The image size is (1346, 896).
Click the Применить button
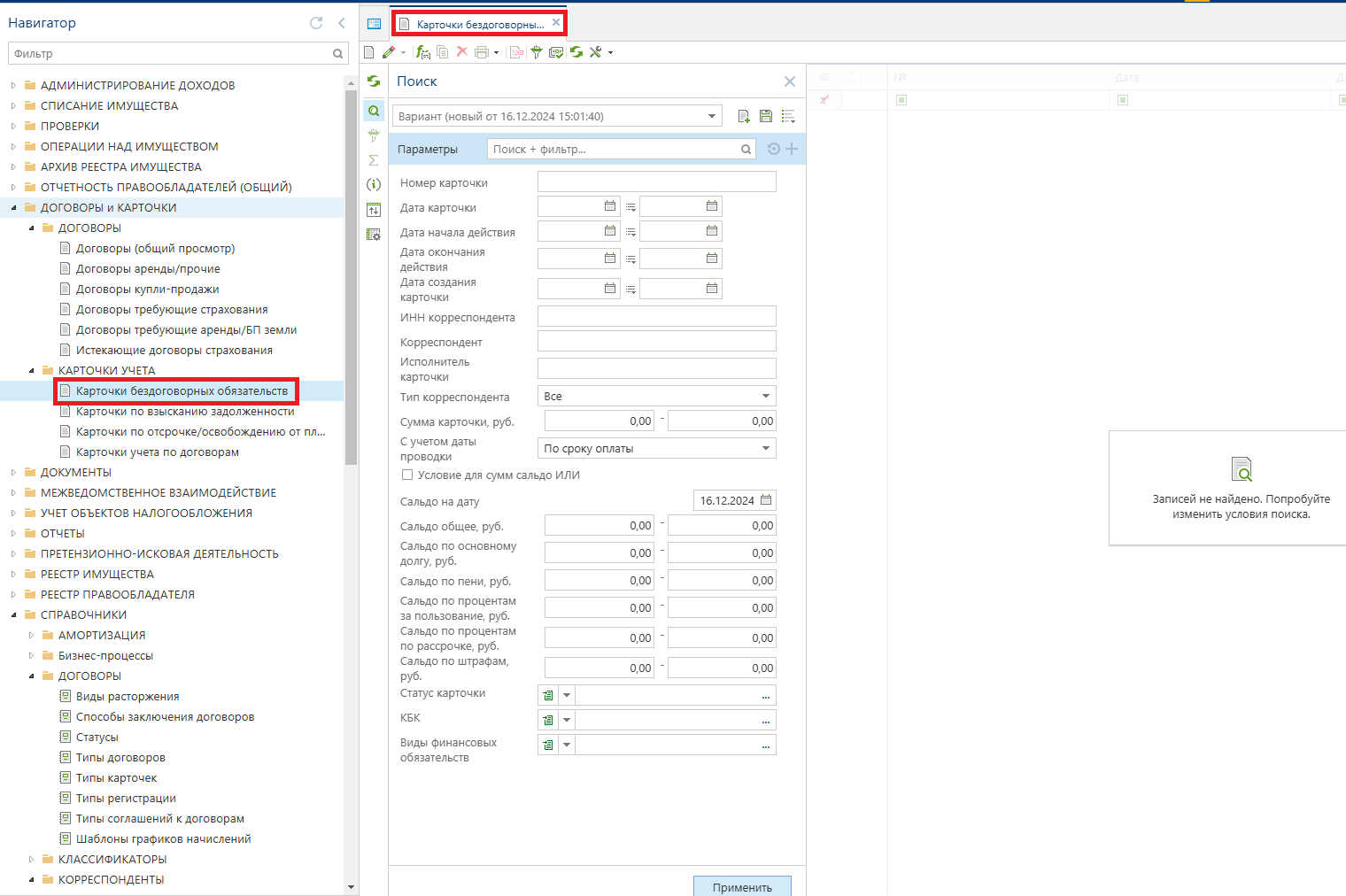[x=742, y=886]
